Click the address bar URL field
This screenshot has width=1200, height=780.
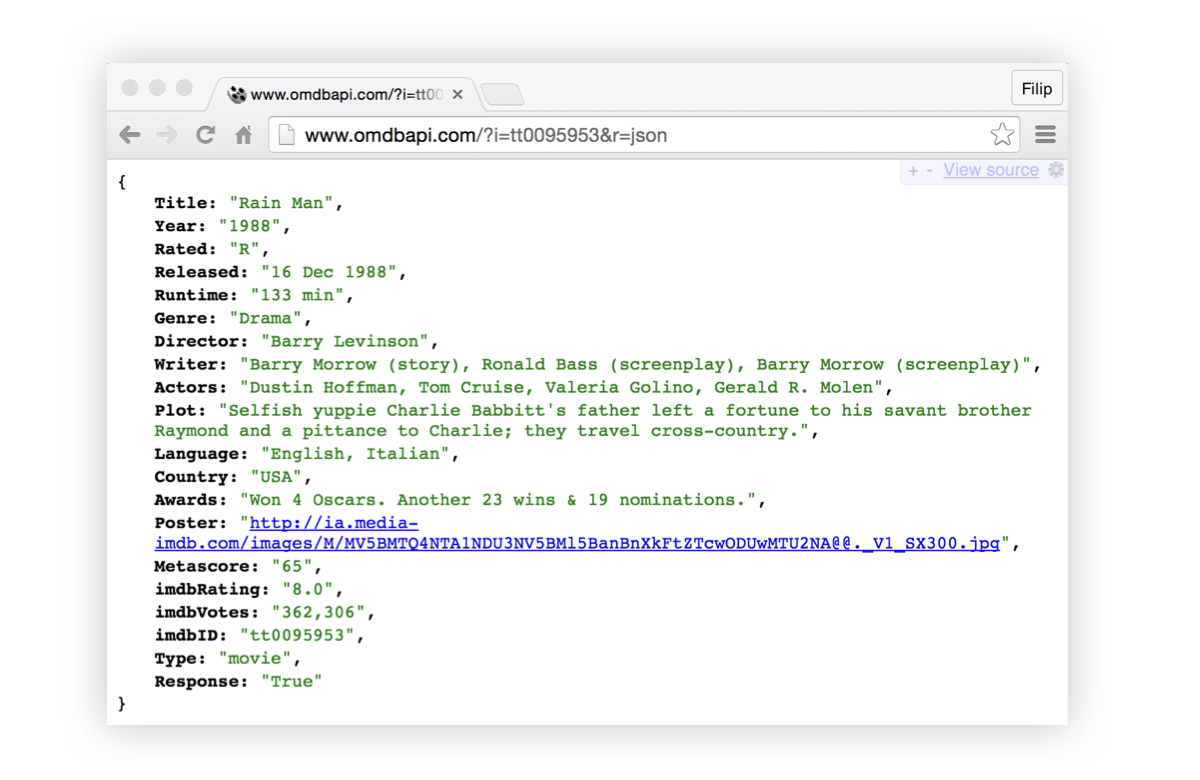(x=644, y=135)
